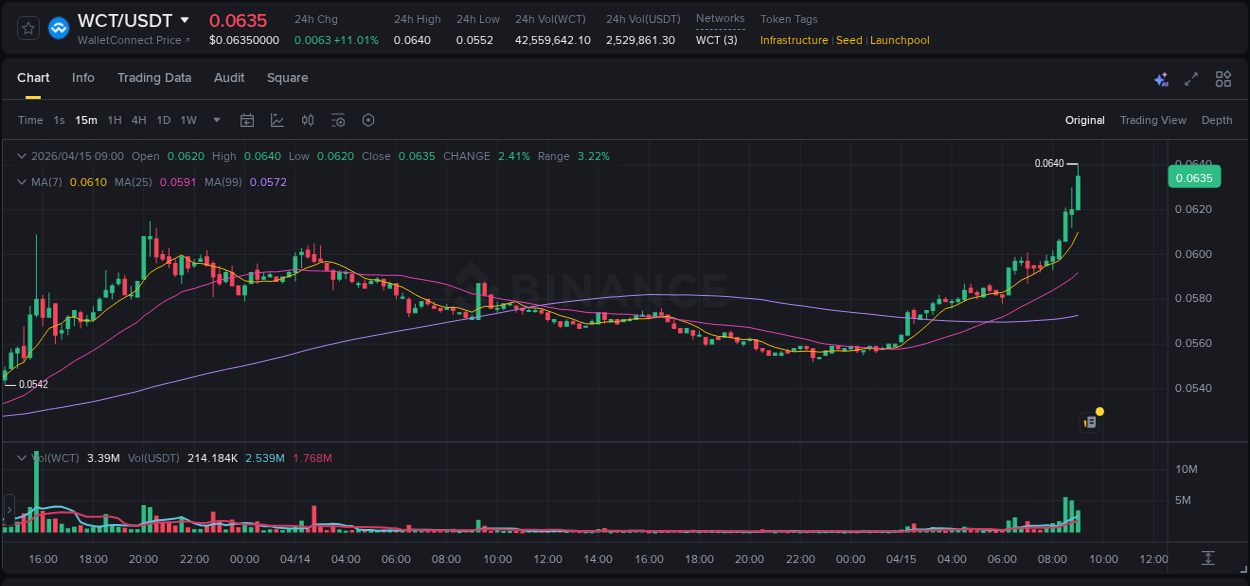Switch chart to Depth view mode
Image resolution: width=1250 pixels, height=586 pixels.
coord(1216,120)
